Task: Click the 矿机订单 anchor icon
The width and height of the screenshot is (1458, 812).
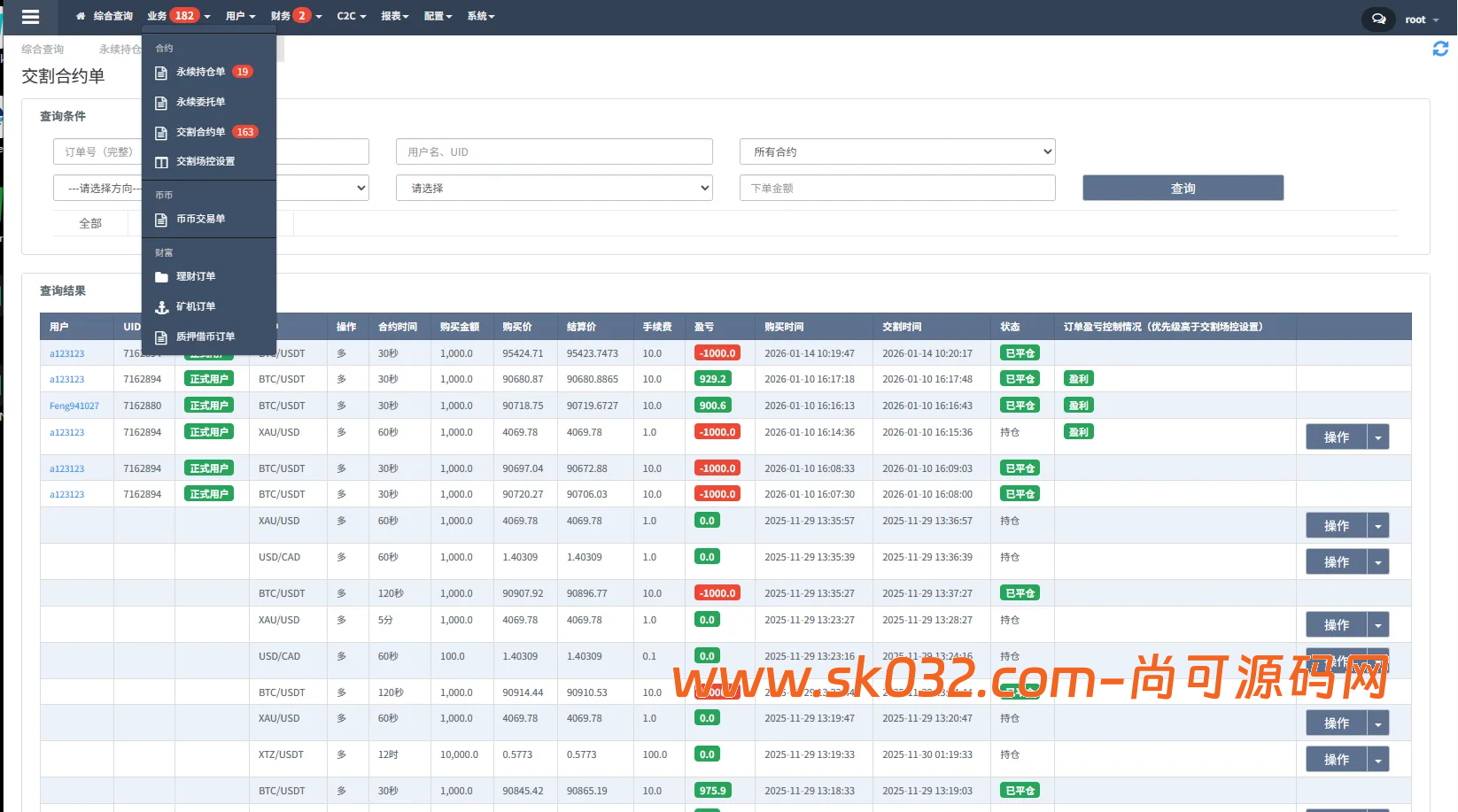Action: (161, 307)
